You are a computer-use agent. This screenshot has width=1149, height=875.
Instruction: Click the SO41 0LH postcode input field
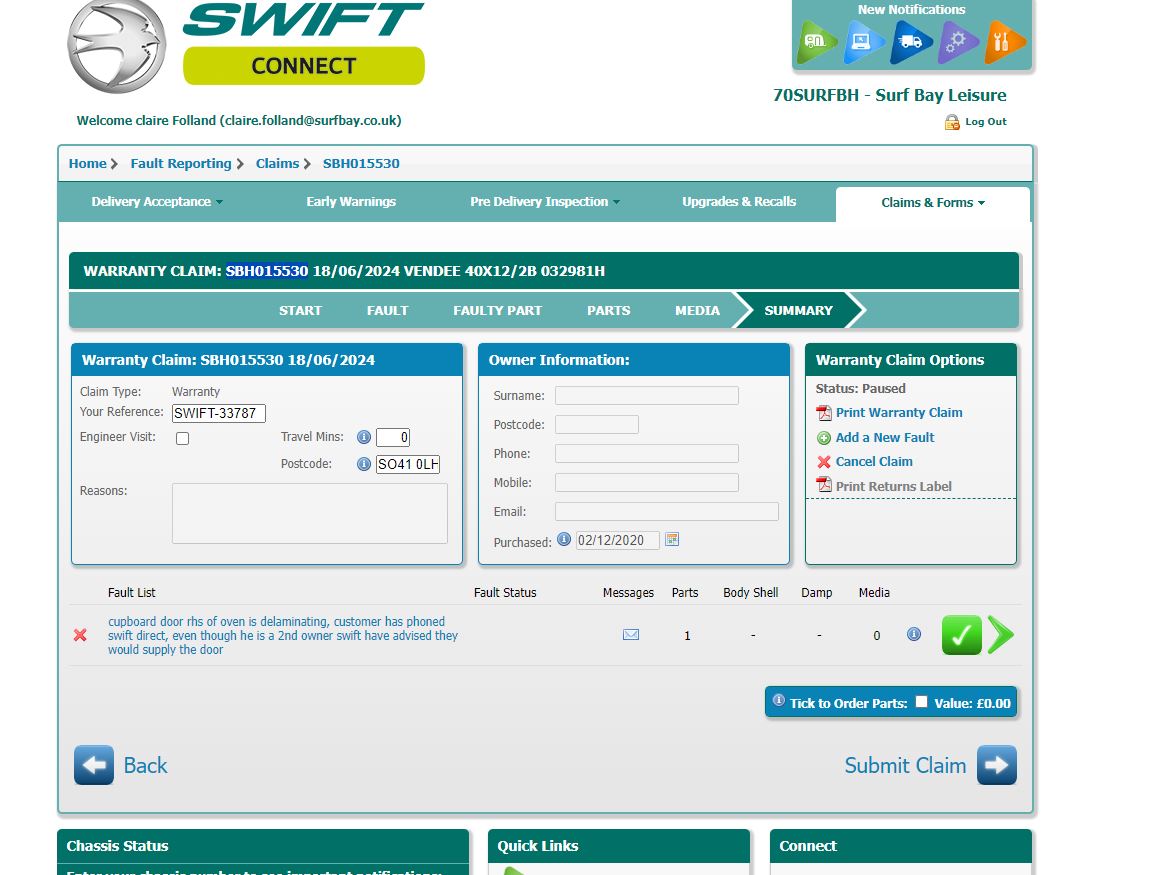[x=407, y=464]
